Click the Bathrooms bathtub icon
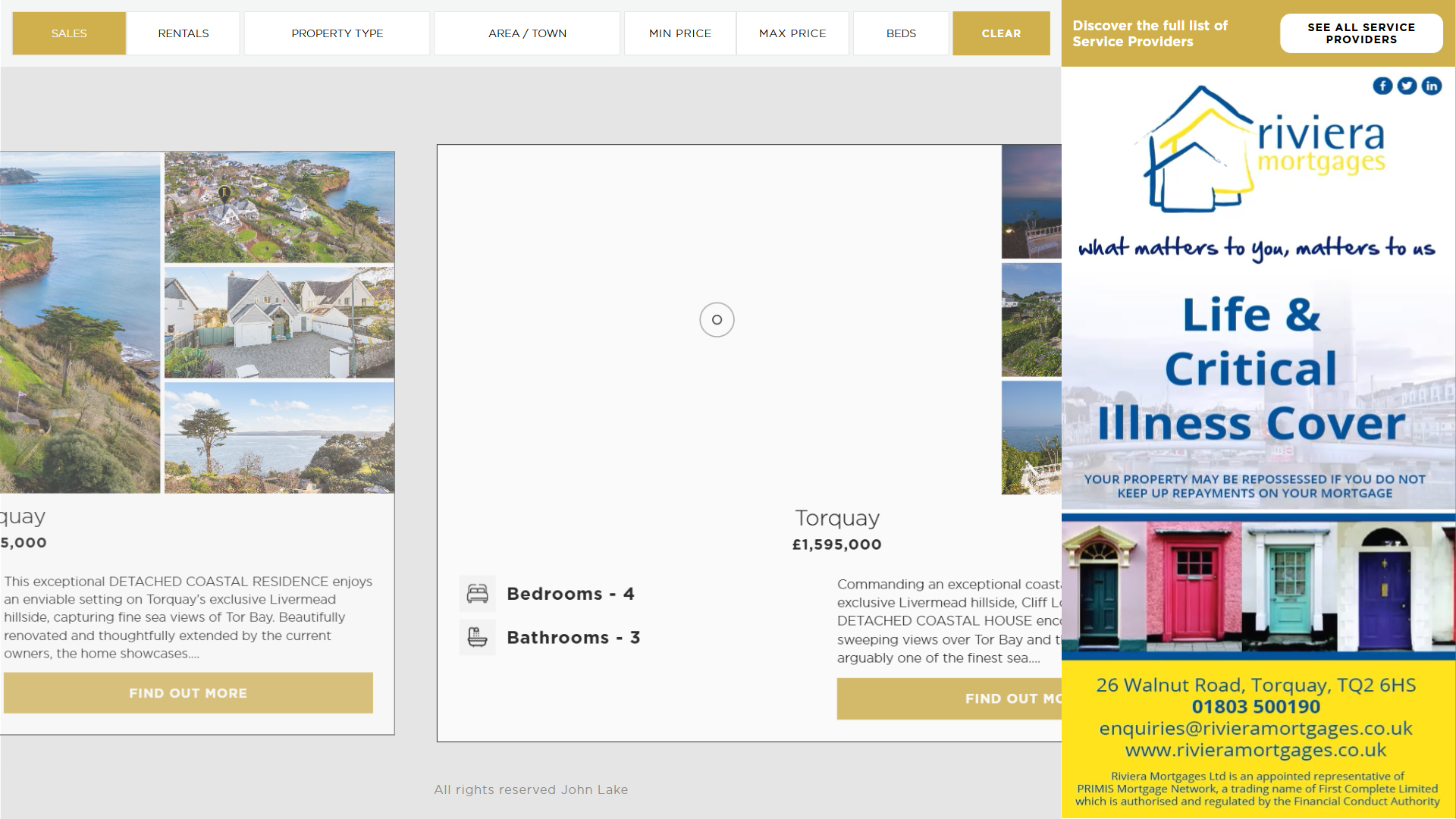This screenshot has height=819, width=1456. (x=477, y=638)
